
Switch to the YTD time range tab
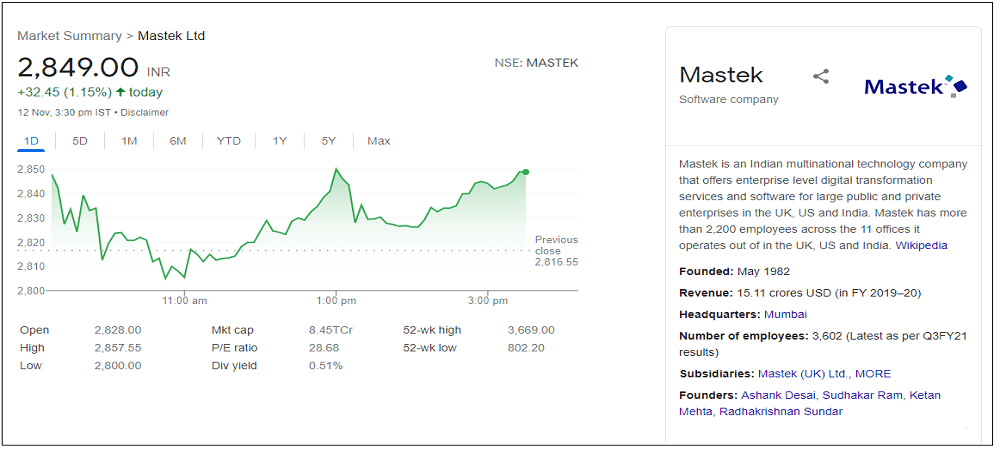click(x=228, y=141)
